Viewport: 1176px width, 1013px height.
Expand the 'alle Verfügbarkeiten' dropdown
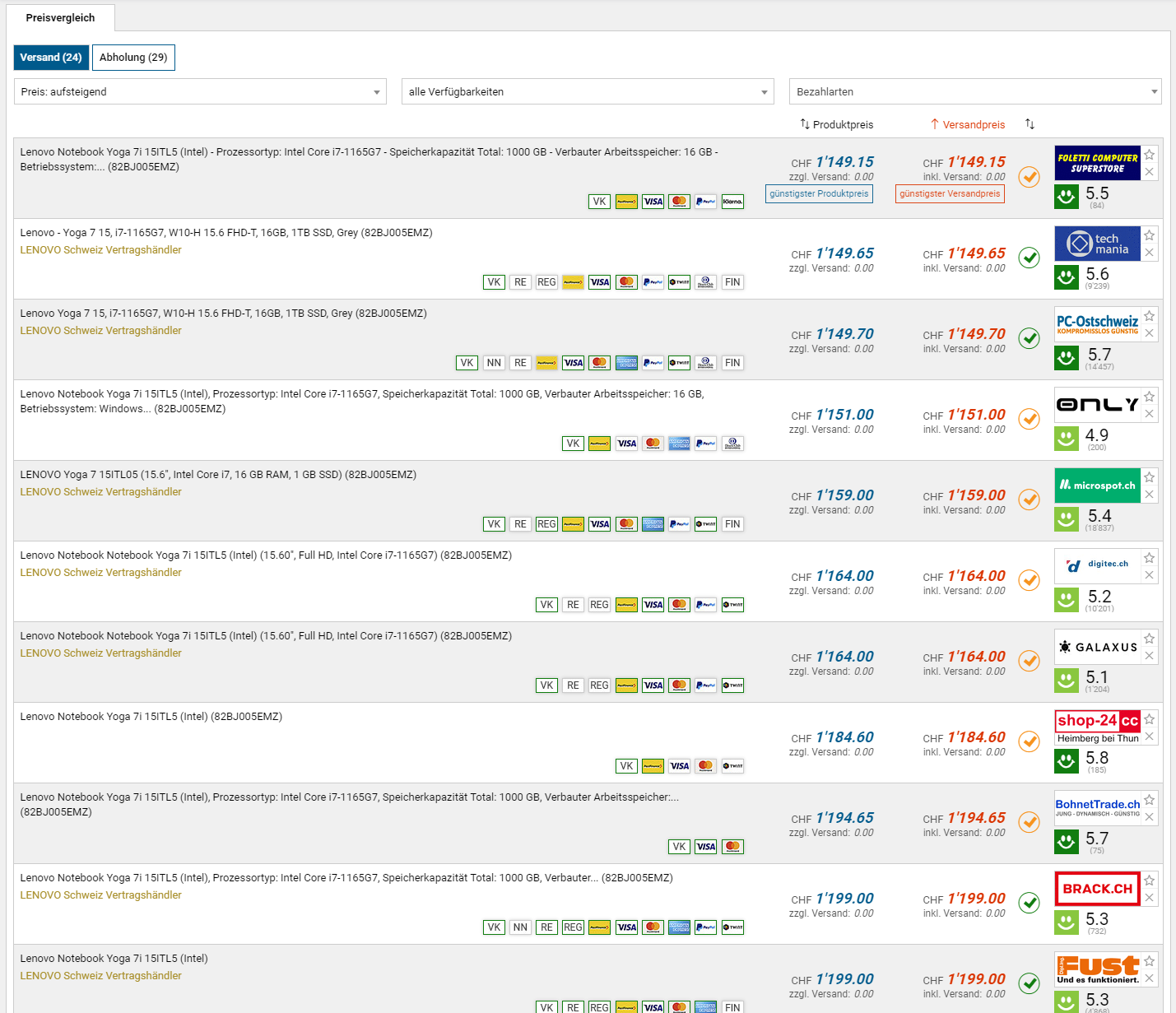tap(588, 91)
